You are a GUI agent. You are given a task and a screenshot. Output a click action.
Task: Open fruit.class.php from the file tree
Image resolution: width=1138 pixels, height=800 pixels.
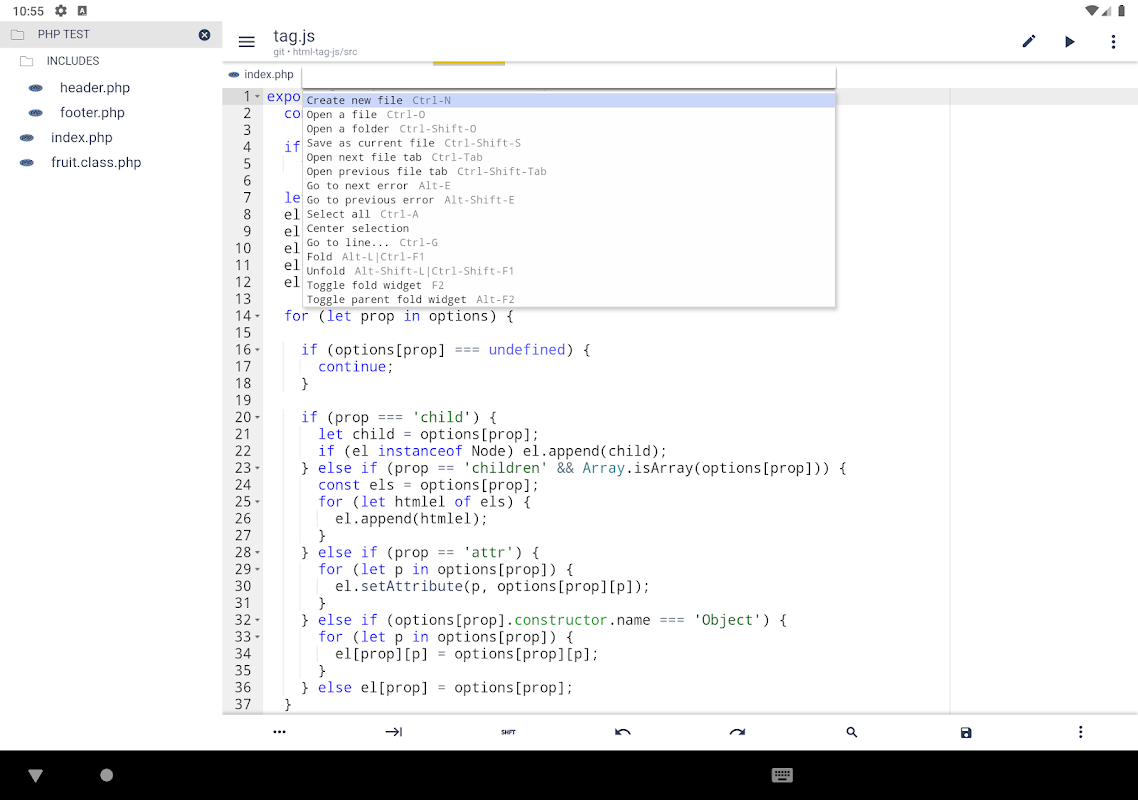pyautogui.click(x=96, y=163)
